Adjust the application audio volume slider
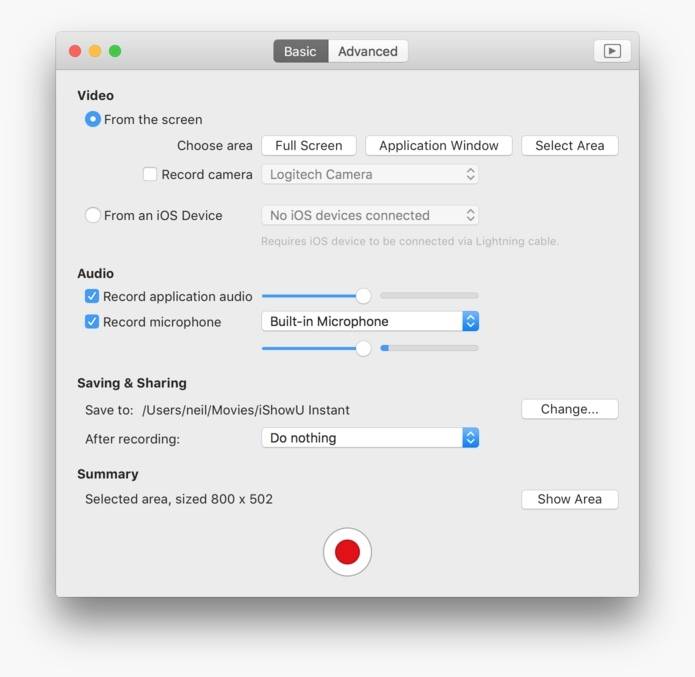The image size is (695, 677). pyautogui.click(x=363, y=296)
